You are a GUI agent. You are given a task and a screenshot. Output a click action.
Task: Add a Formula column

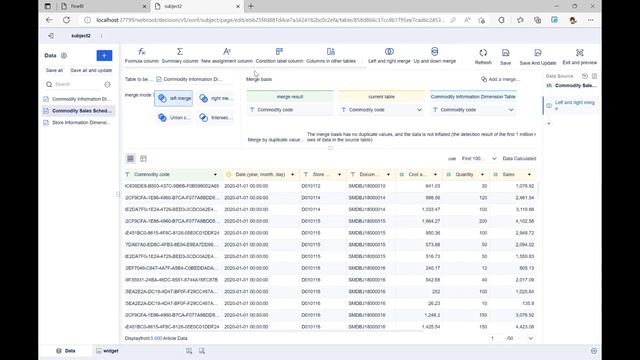[142, 56]
